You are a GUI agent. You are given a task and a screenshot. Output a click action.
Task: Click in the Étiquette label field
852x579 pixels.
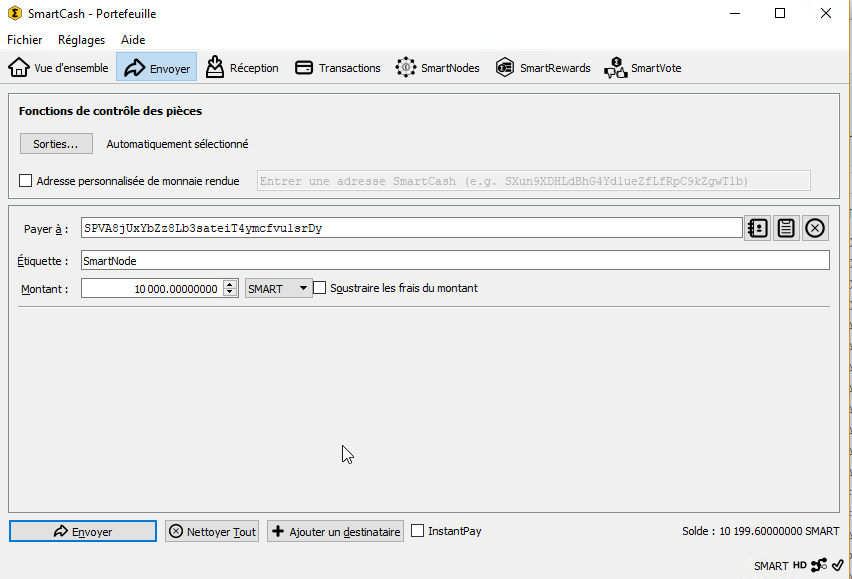click(455, 260)
